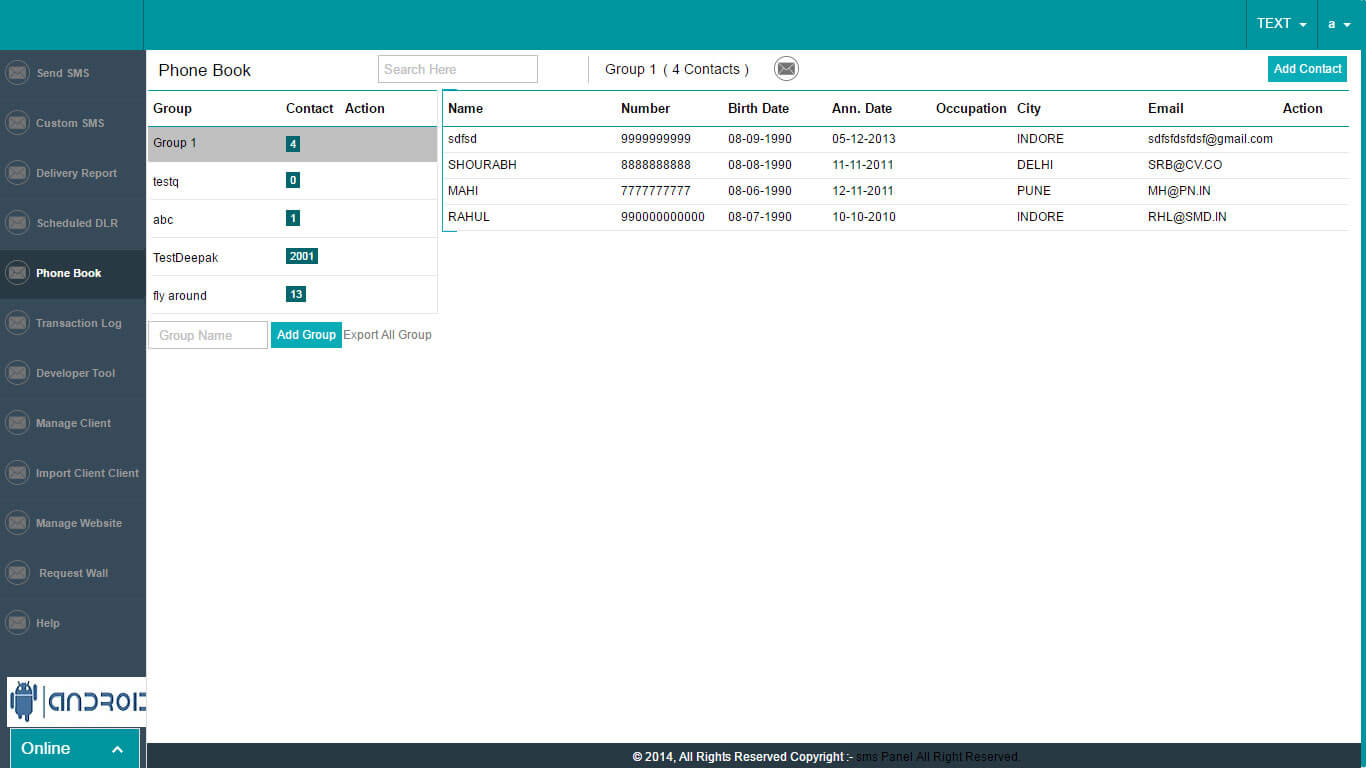1366x768 pixels.
Task: Click the Transaction Log sidebar icon
Action: pos(17,323)
